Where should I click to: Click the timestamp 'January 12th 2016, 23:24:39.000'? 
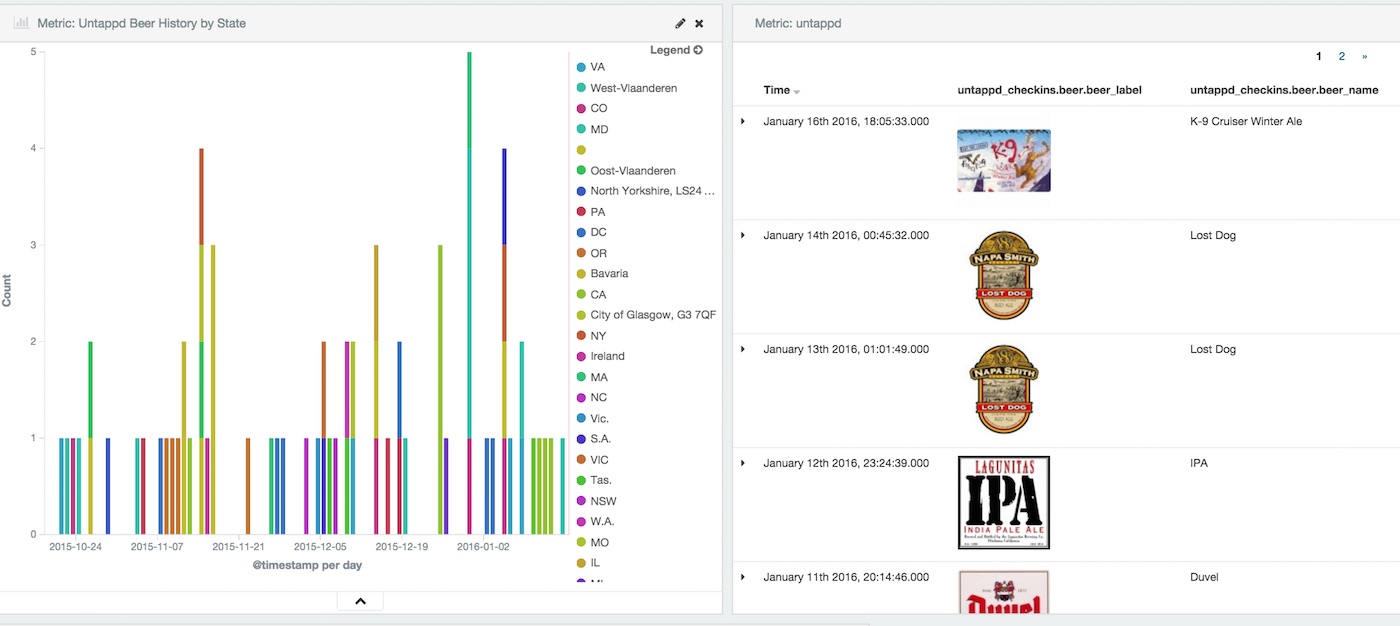point(846,463)
